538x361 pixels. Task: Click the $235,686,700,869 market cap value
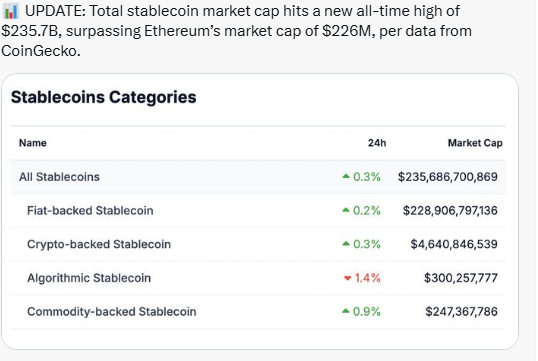coord(448,177)
